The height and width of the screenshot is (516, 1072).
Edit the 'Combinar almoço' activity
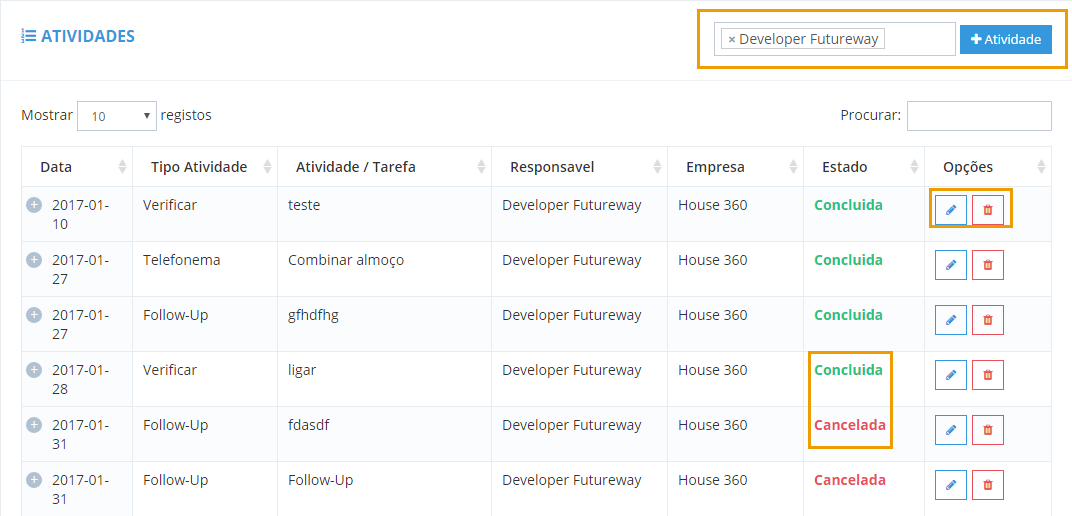tap(950, 264)
